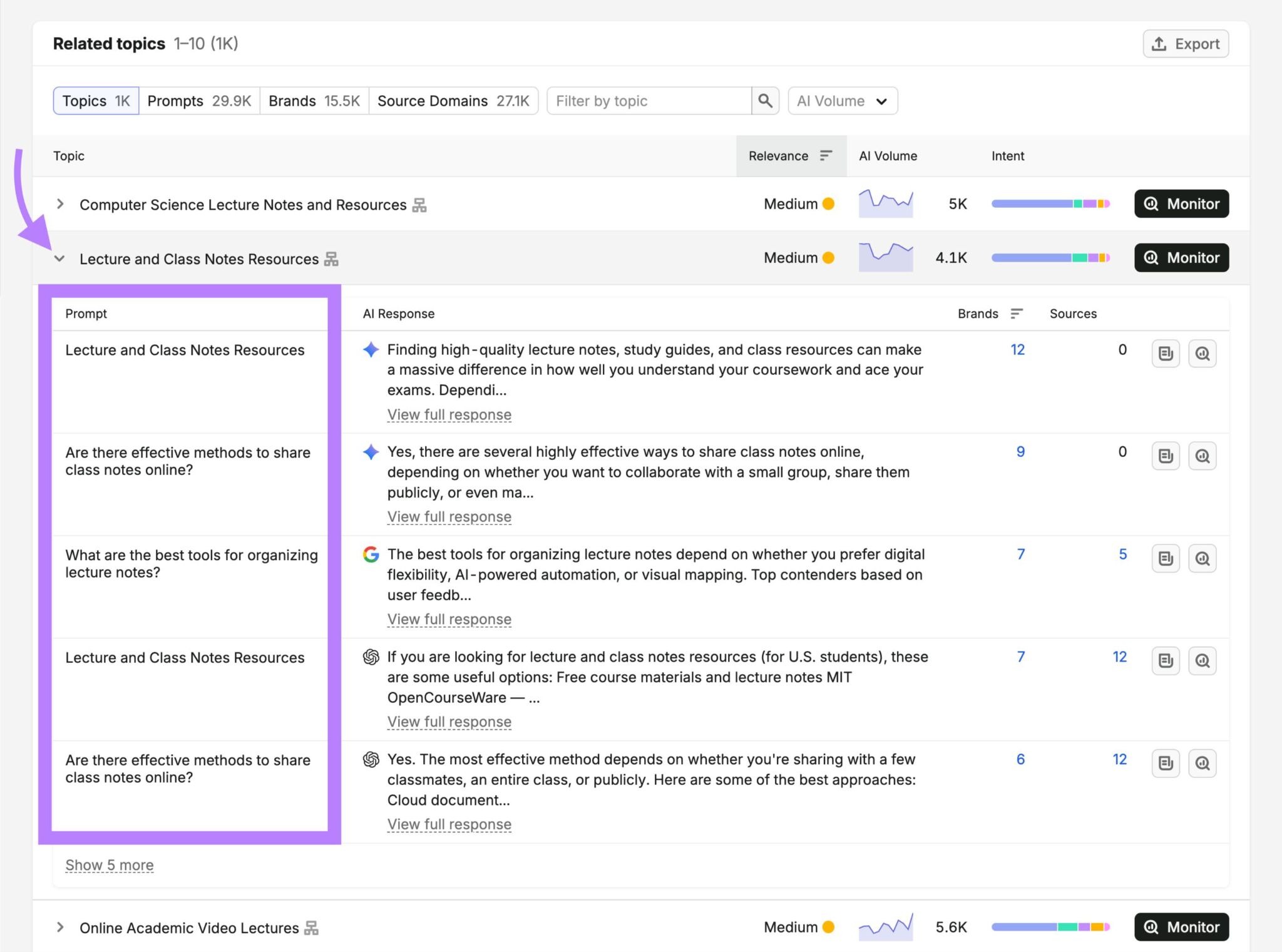The height and width of the screenshot is (952, 1282).
Task: View full response for 'The best tools for organizing'
Action: pos(449,620)
